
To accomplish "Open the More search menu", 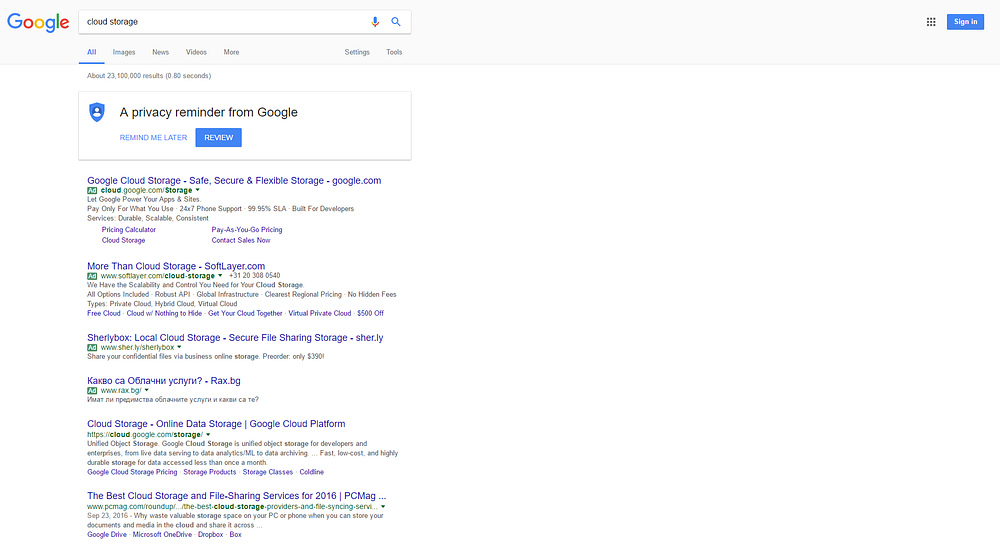I will [231, 52].
